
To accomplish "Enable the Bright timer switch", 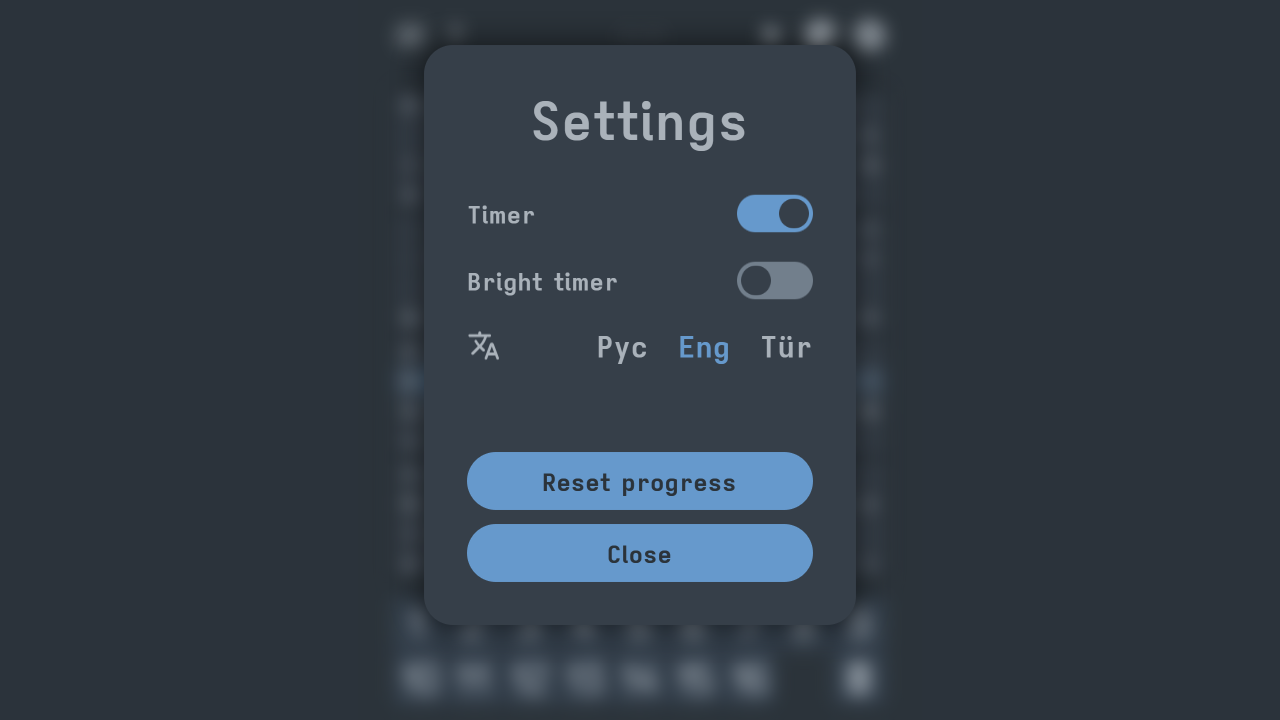I will [x=775, y=280].
